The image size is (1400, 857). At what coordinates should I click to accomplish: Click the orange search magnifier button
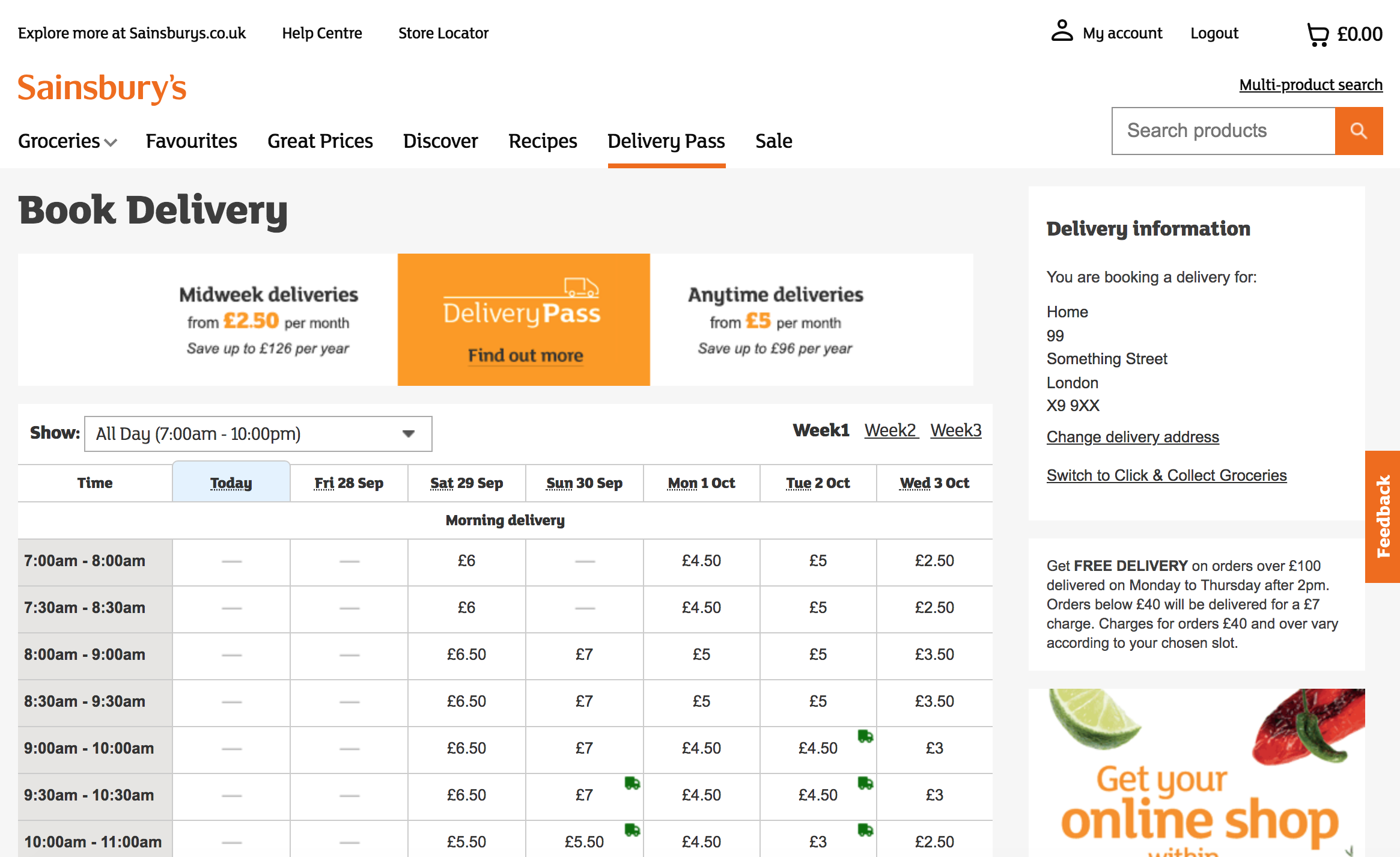pos(1359,131)
